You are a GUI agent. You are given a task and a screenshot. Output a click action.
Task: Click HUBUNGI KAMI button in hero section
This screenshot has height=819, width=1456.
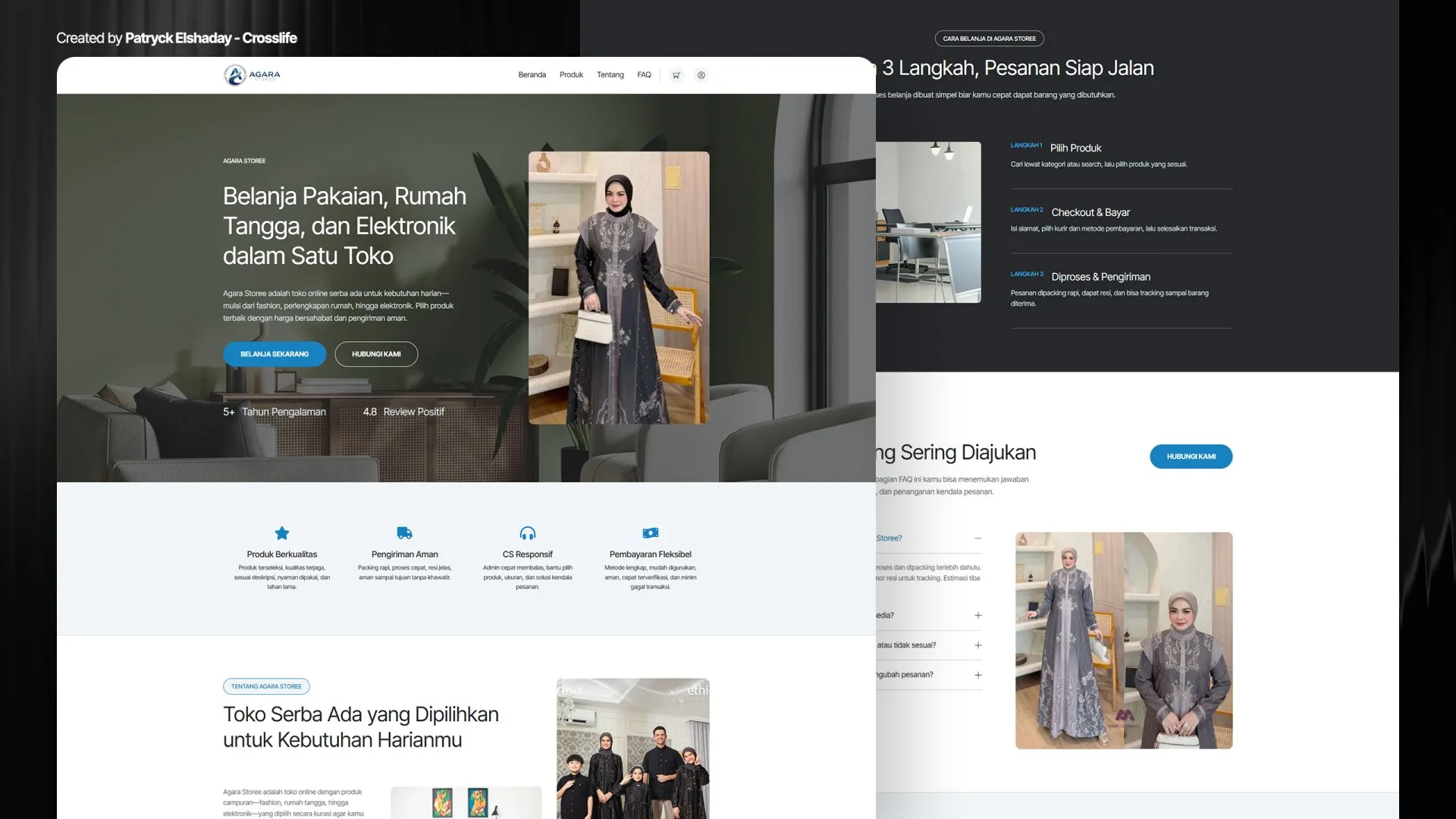(376, 354)
